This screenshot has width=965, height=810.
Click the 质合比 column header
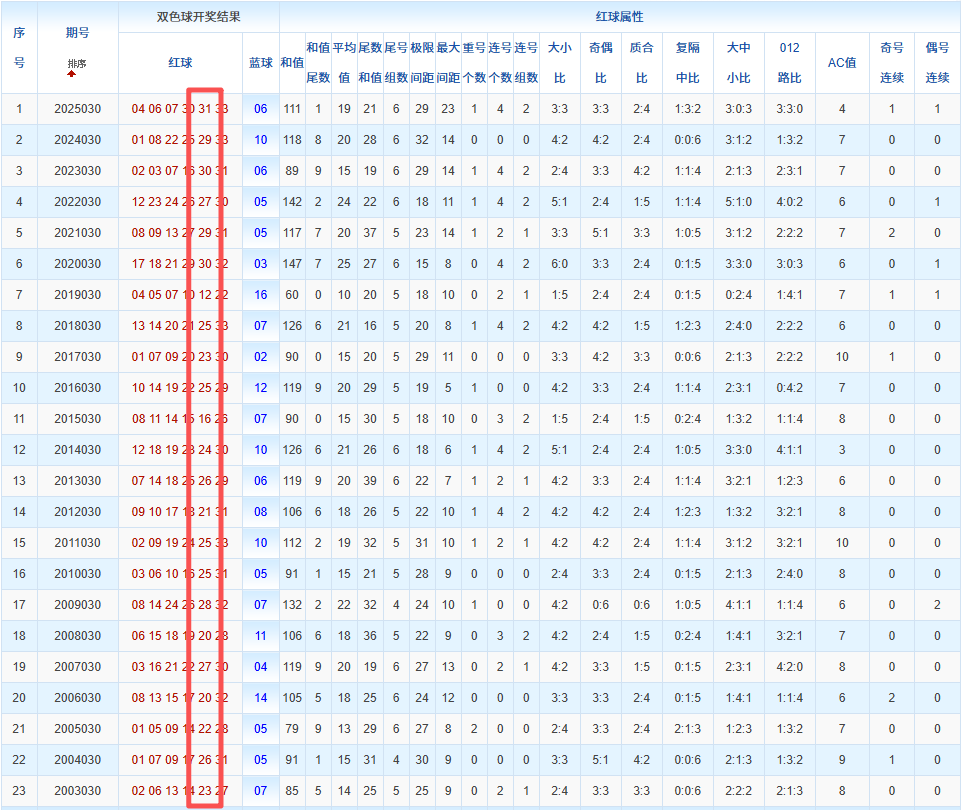tap(642, 62)
